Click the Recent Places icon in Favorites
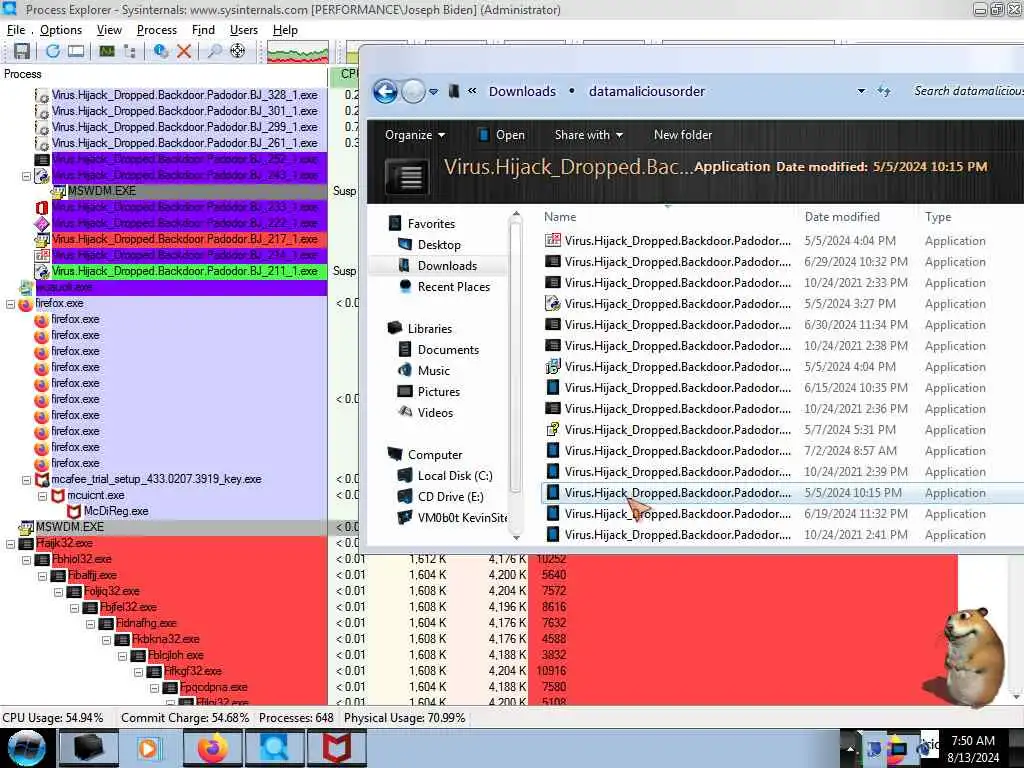Image resolution: width=1024 pixels, height=768 pixels. pos(405,286)
